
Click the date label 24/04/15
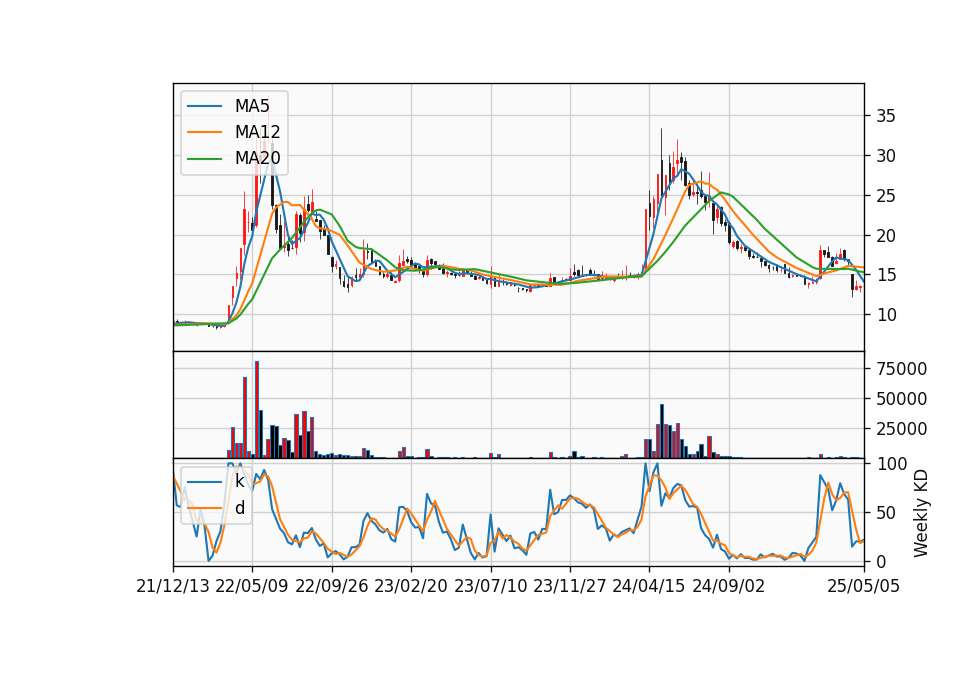pyautogui.click(x=649, y=586)
